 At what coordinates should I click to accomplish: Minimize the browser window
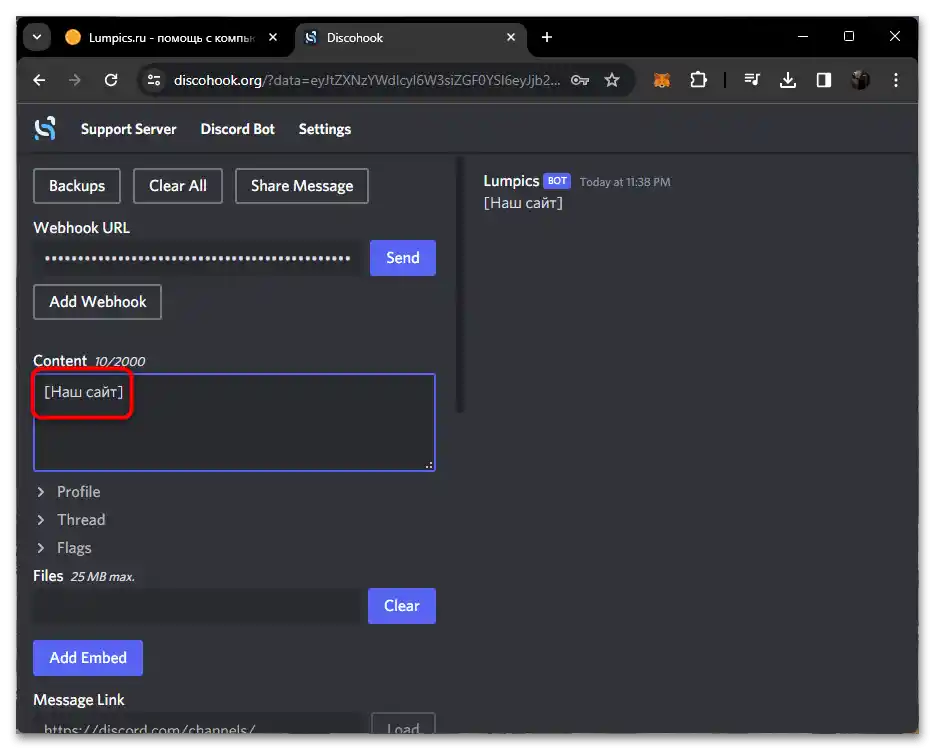coord(803,37)
